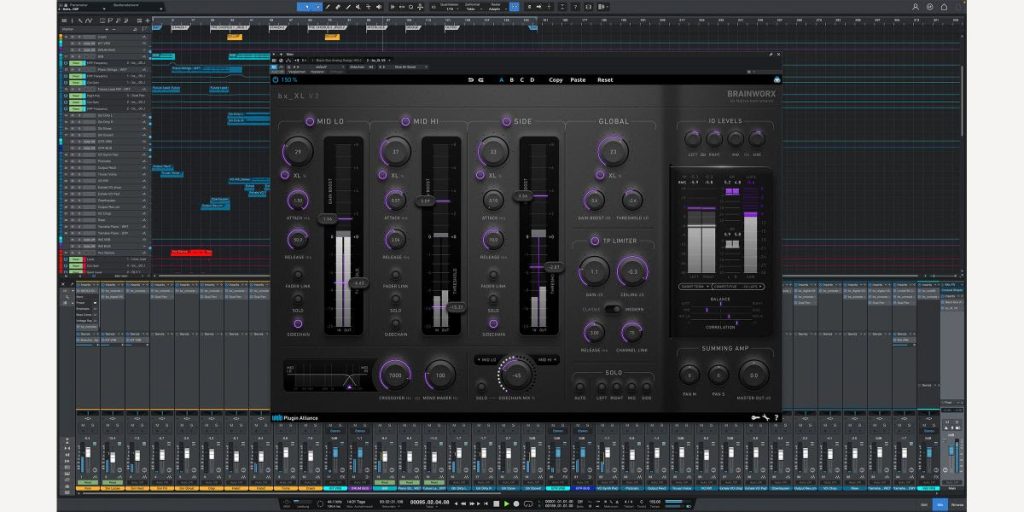
Task: Open the MID HI sidechain source dropdown
Action: (545, 358)
